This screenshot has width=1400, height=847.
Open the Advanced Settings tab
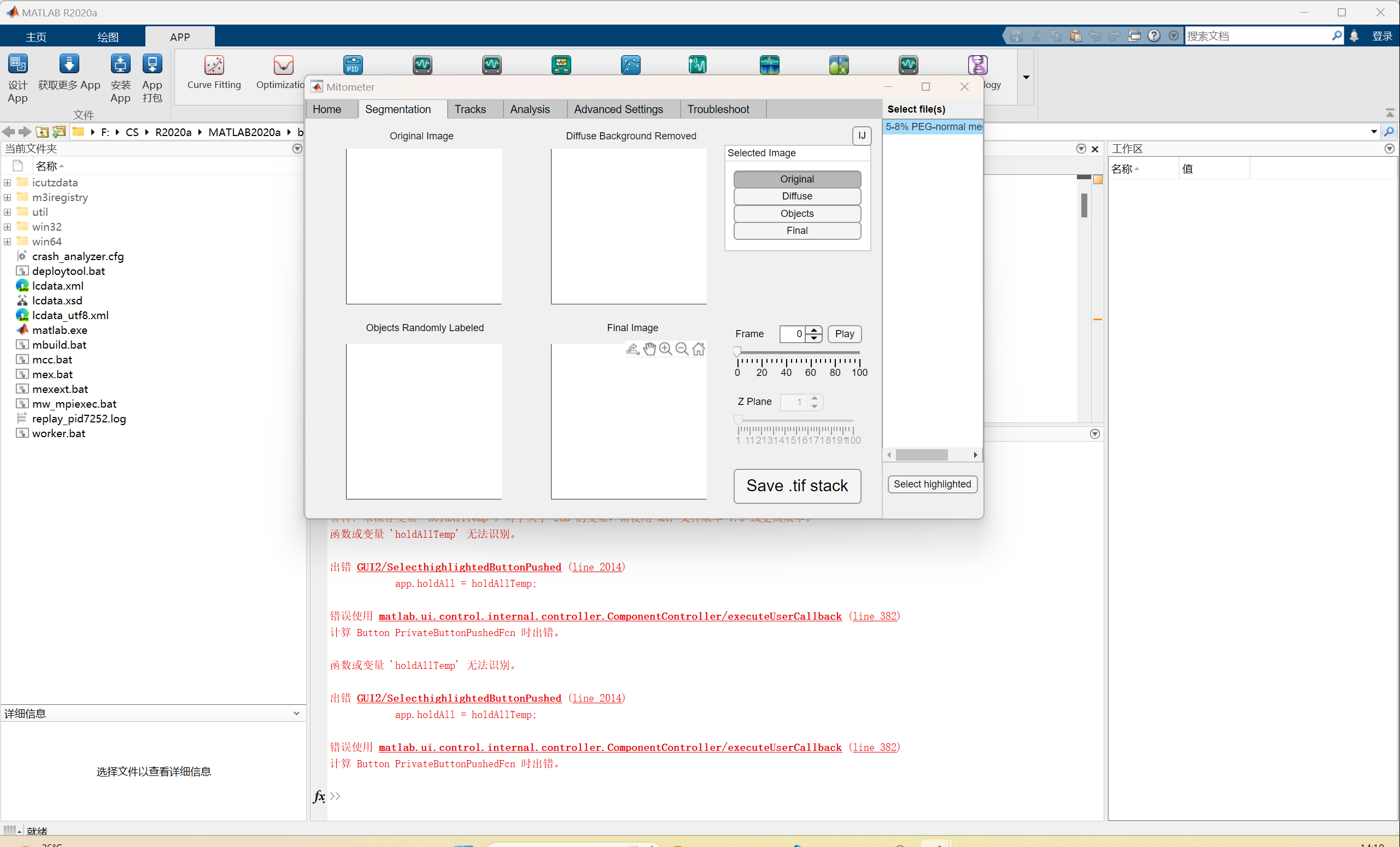(x=618, y=109)
